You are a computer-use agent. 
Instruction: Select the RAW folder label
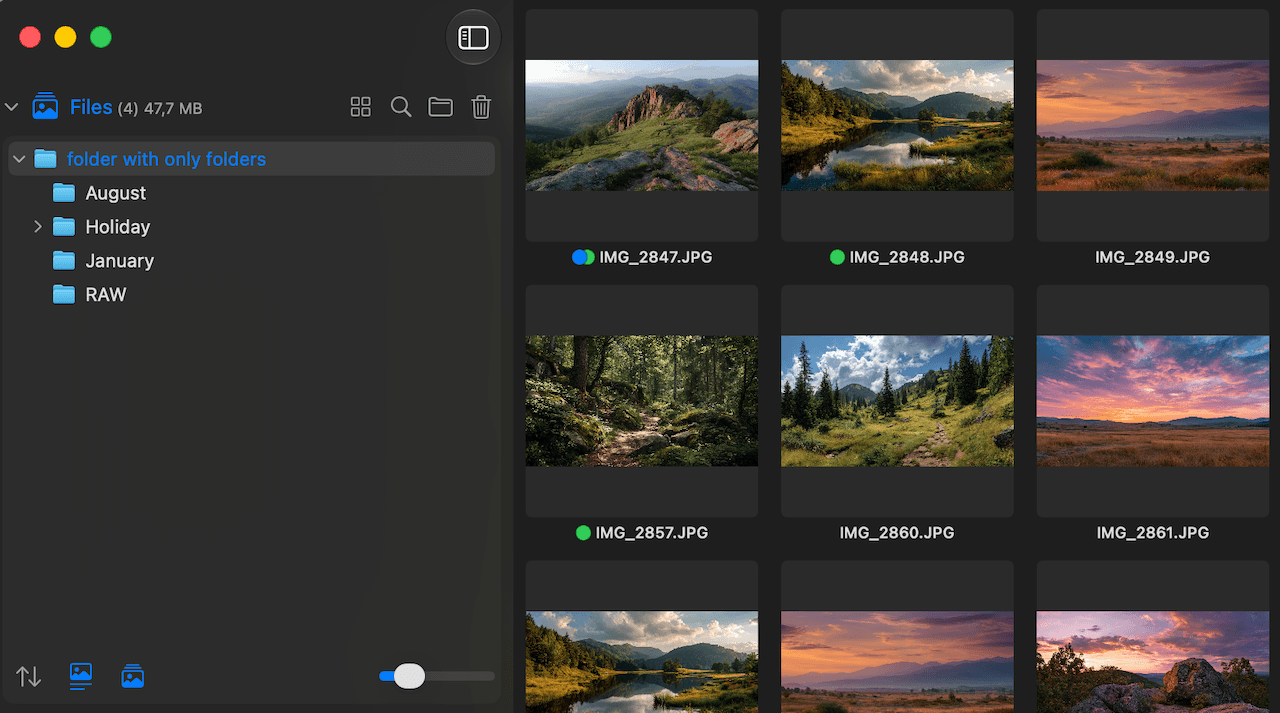(106, 295)
